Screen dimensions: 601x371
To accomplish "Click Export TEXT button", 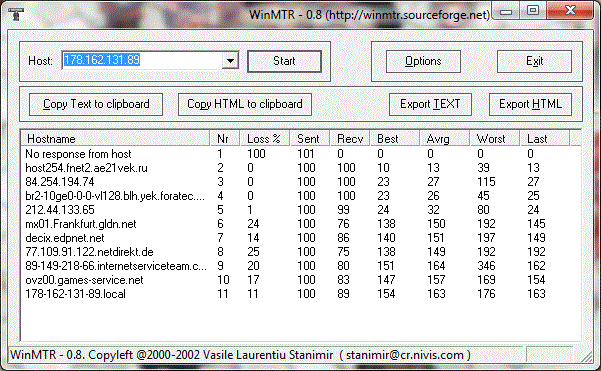I will click(x=430, y=104).
